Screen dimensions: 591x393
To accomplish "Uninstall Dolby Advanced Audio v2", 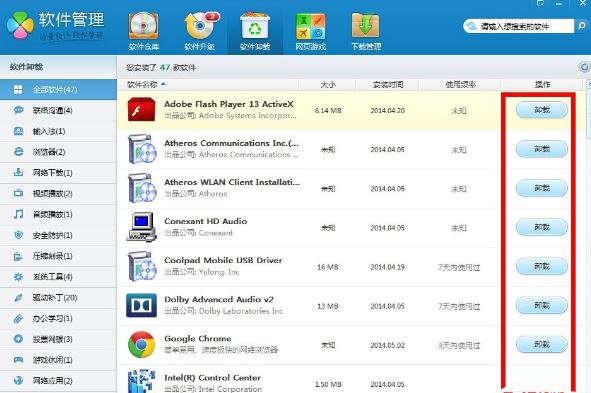I will 542,305.
